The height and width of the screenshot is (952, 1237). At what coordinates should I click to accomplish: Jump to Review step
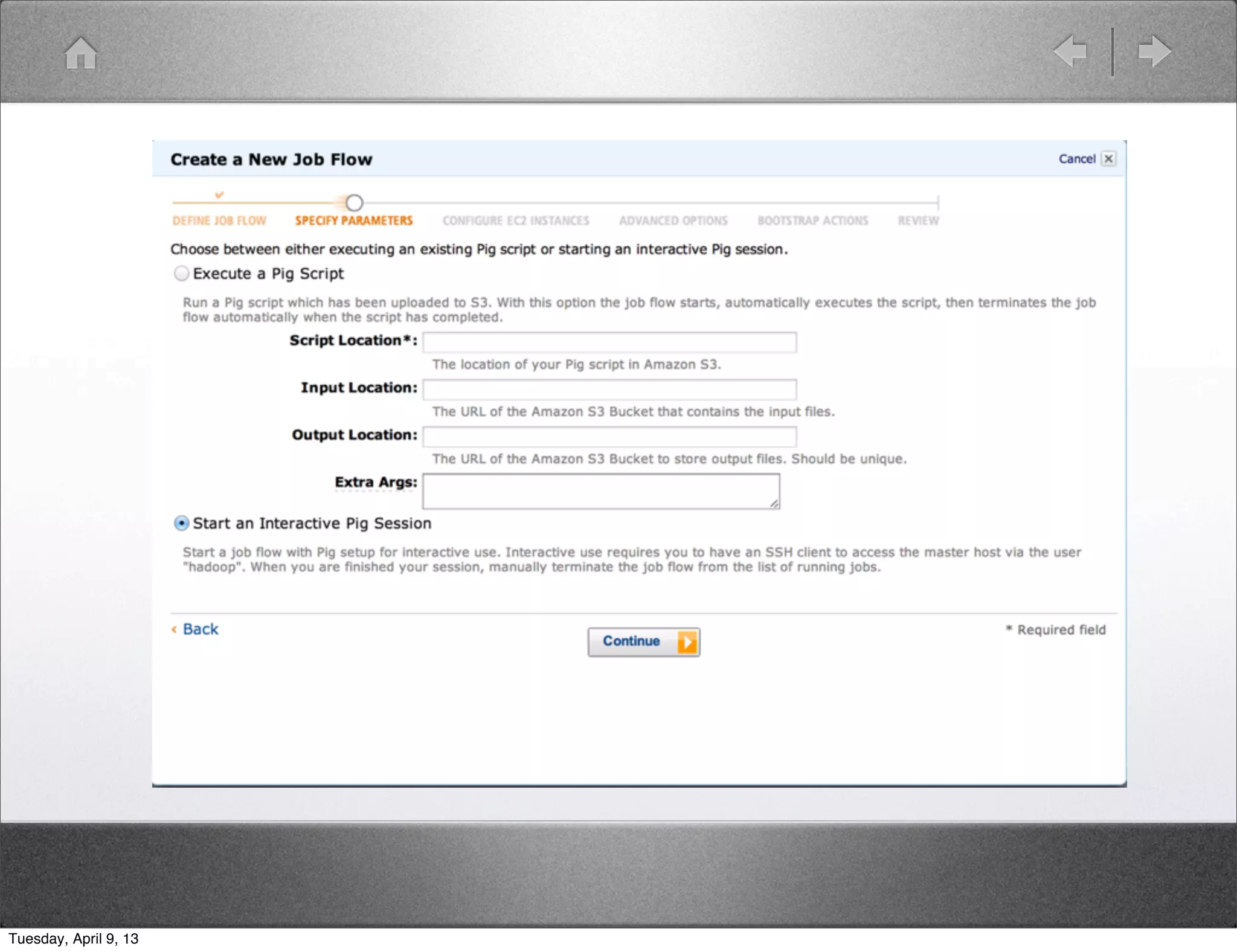918,220
